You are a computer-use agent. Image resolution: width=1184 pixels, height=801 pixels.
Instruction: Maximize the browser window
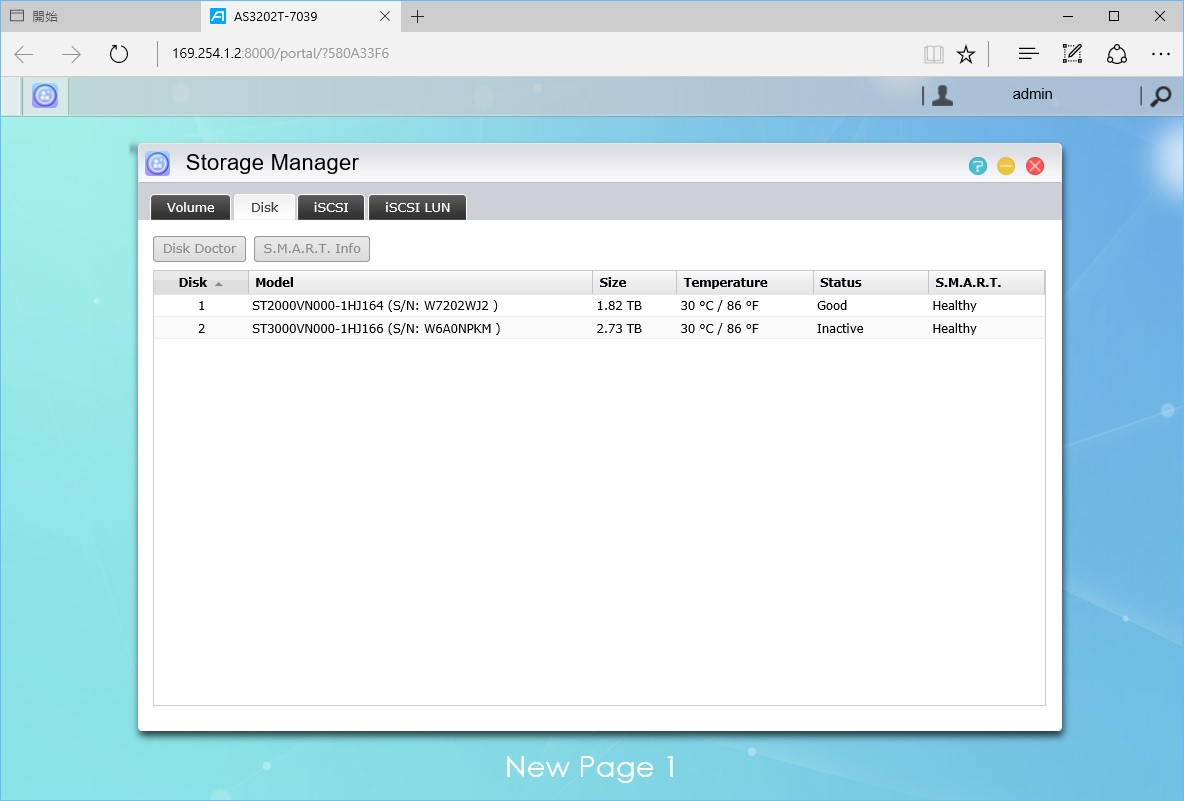[1114, 16]
